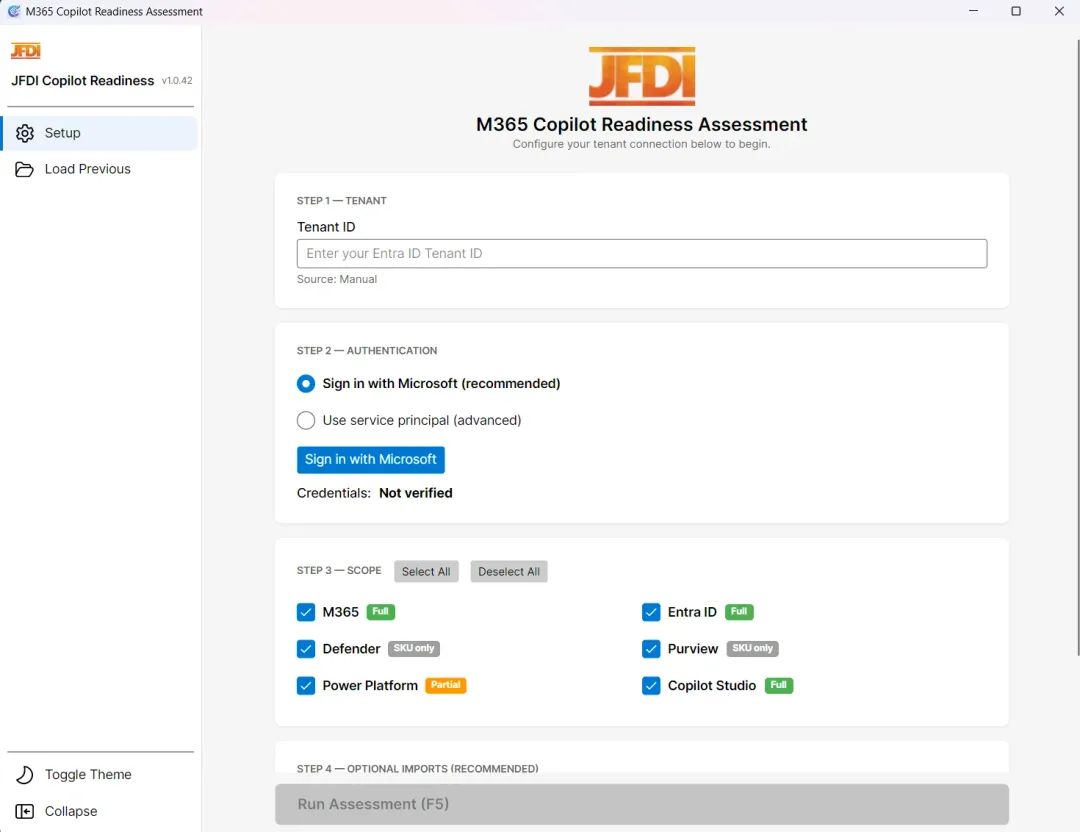Click the blue Sign in with Microsoft button
The height and width of the screenshot is (832, 1080).
[371, 459]
